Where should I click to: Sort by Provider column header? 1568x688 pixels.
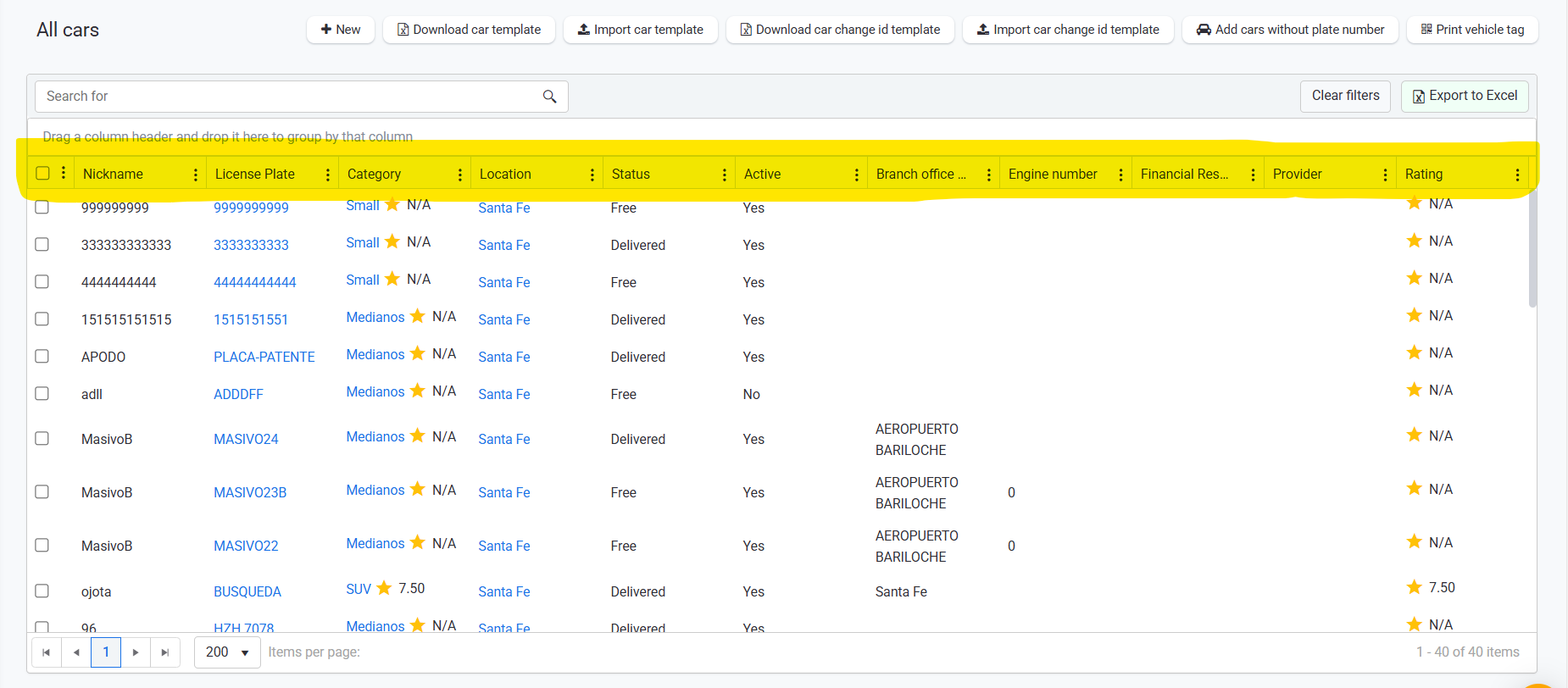point(1297,175)
